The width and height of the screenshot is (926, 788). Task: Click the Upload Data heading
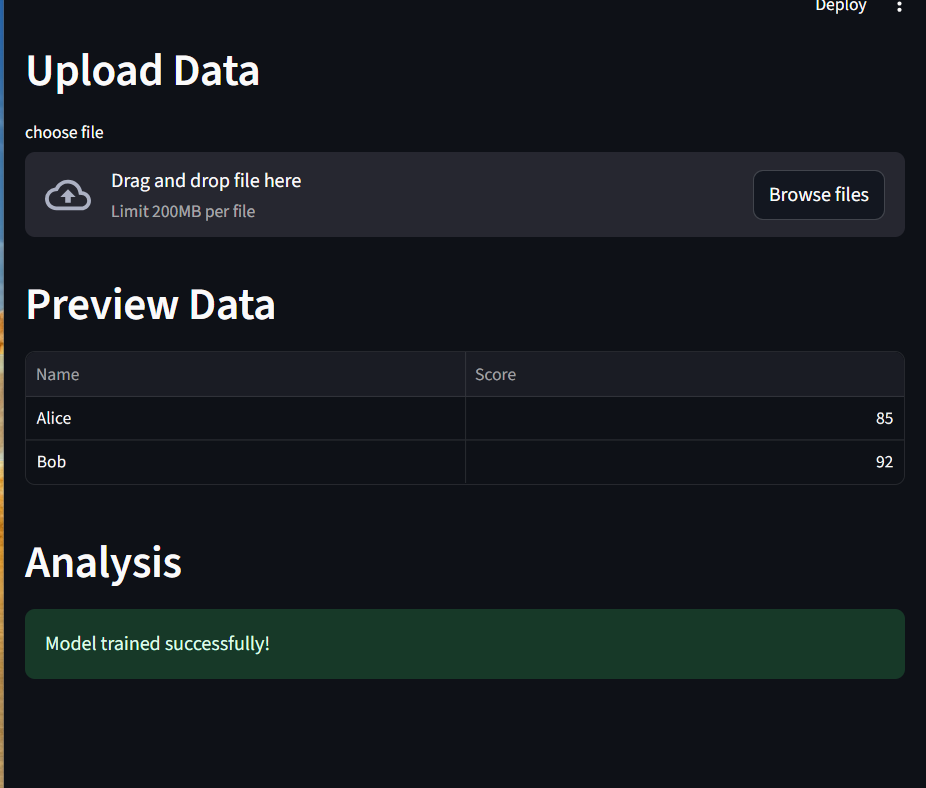143,71
